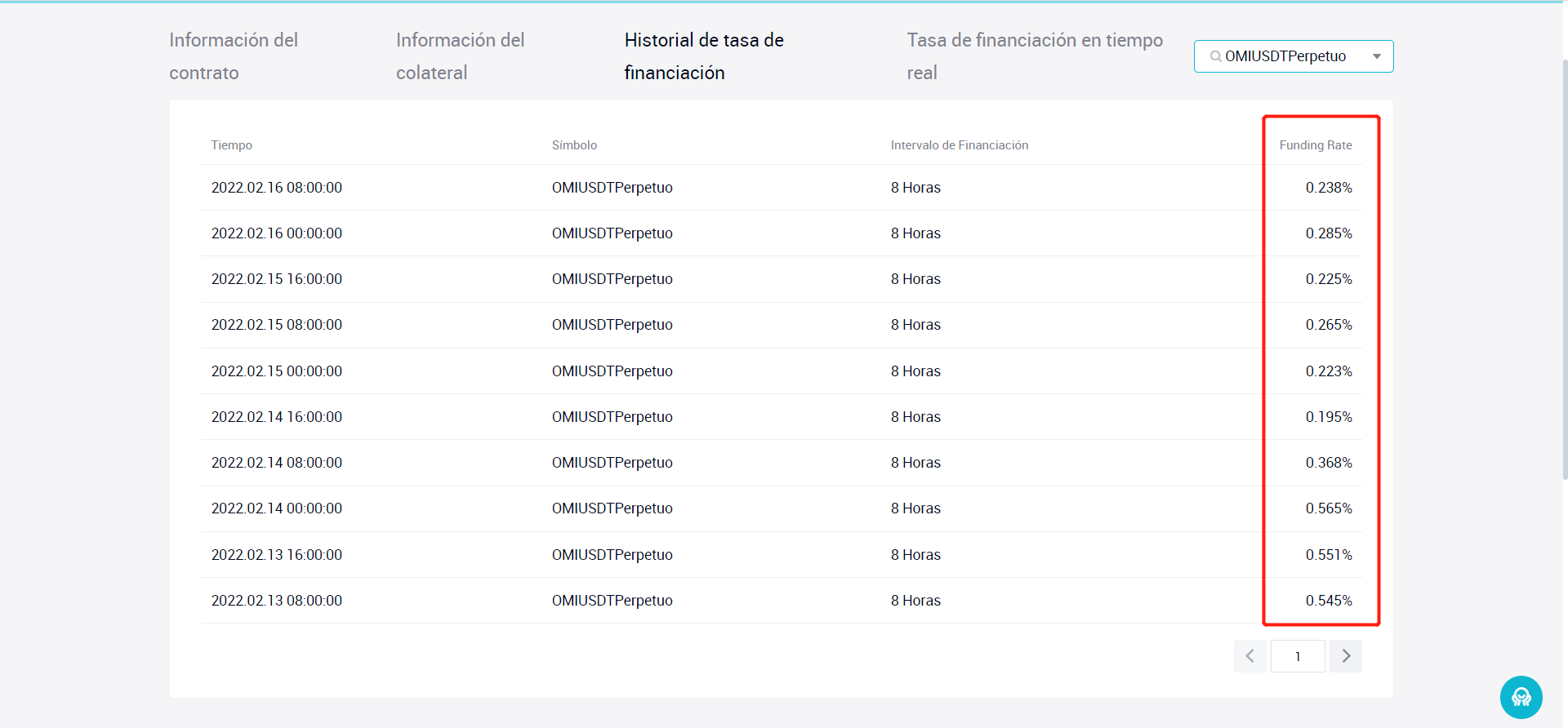Click funding rate 0.265%

1329,325
